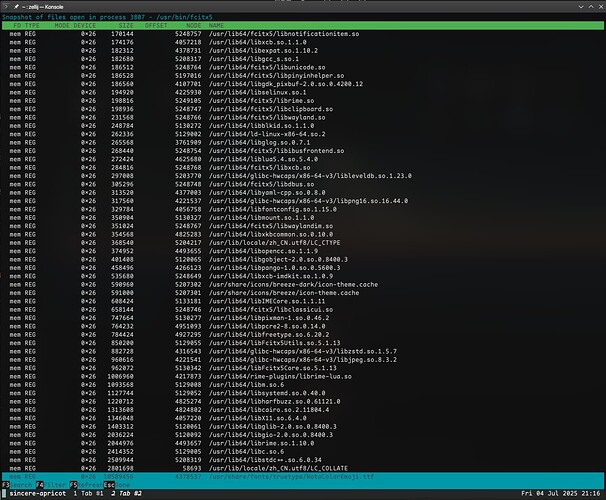Viewport: 606px width, 500px height.
Task: Select the libleveldb.so.1.23.0 row
Action: pos(303,176)
